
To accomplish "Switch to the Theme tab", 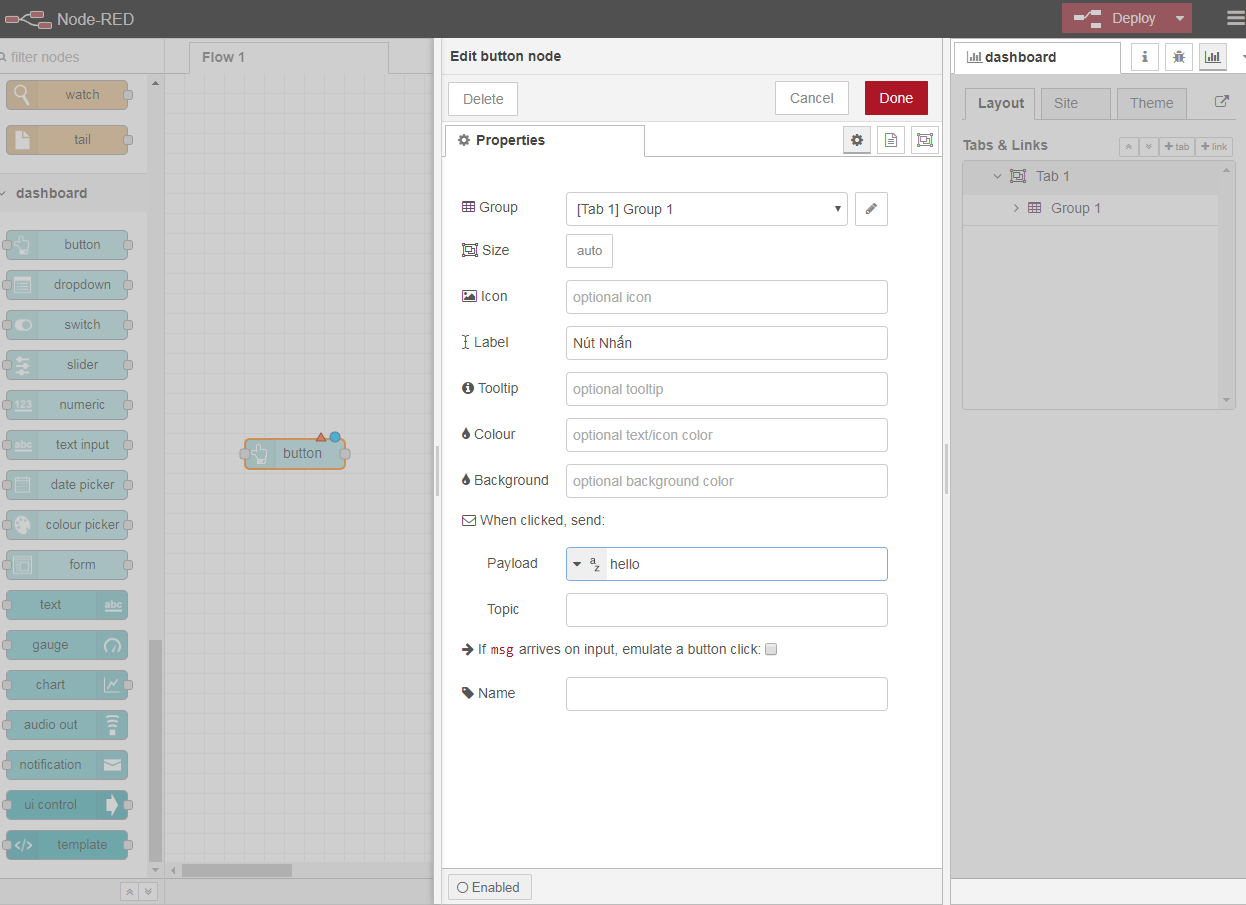I will (x=1151, y=103).
